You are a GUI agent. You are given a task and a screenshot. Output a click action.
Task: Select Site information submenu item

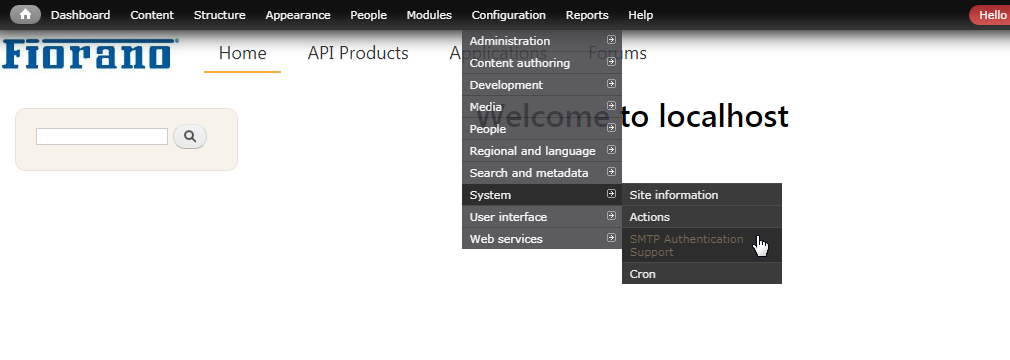tap(701, 194)
